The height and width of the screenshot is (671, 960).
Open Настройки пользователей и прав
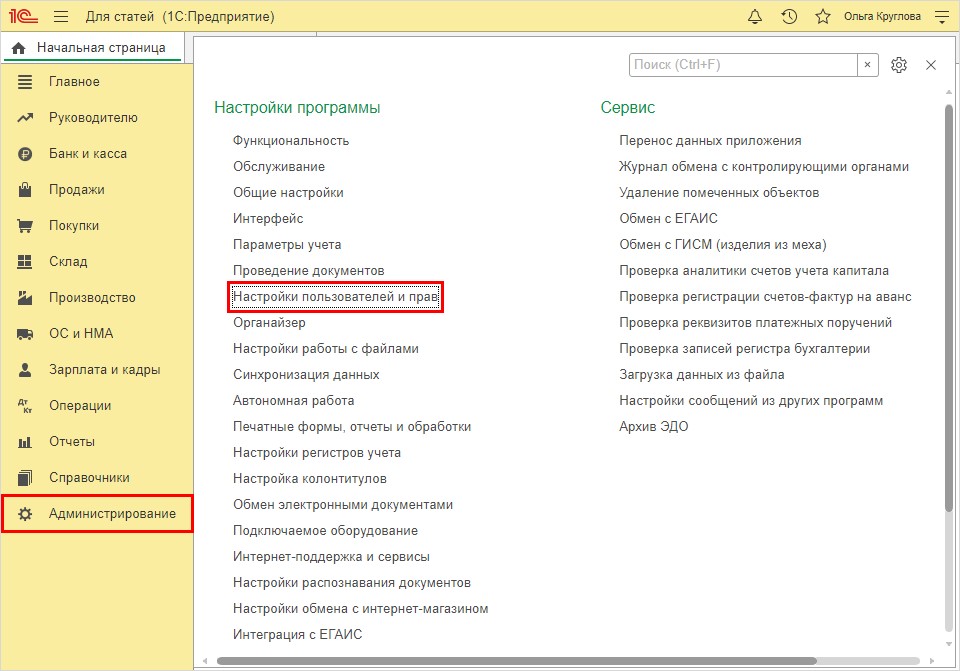(x=336, y=297)
